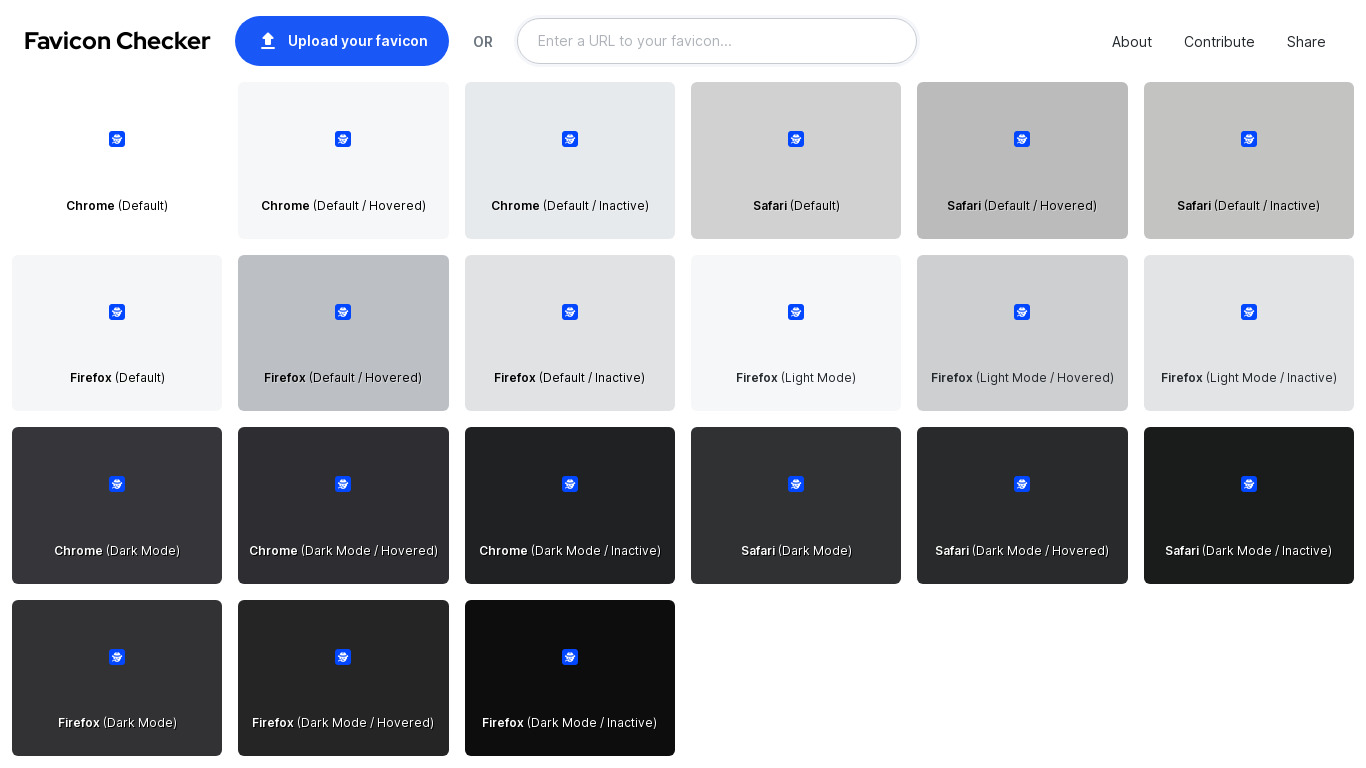Click the favicon in Firefox (Light Mode / Inactive) card

[1249, 312]
